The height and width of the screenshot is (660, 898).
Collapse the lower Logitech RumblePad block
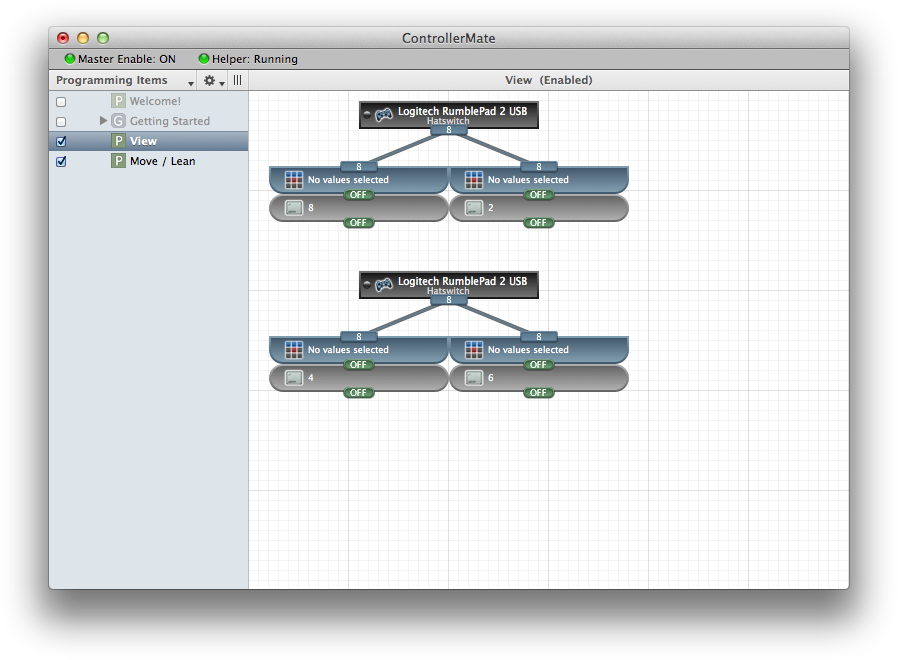point(367,284)
